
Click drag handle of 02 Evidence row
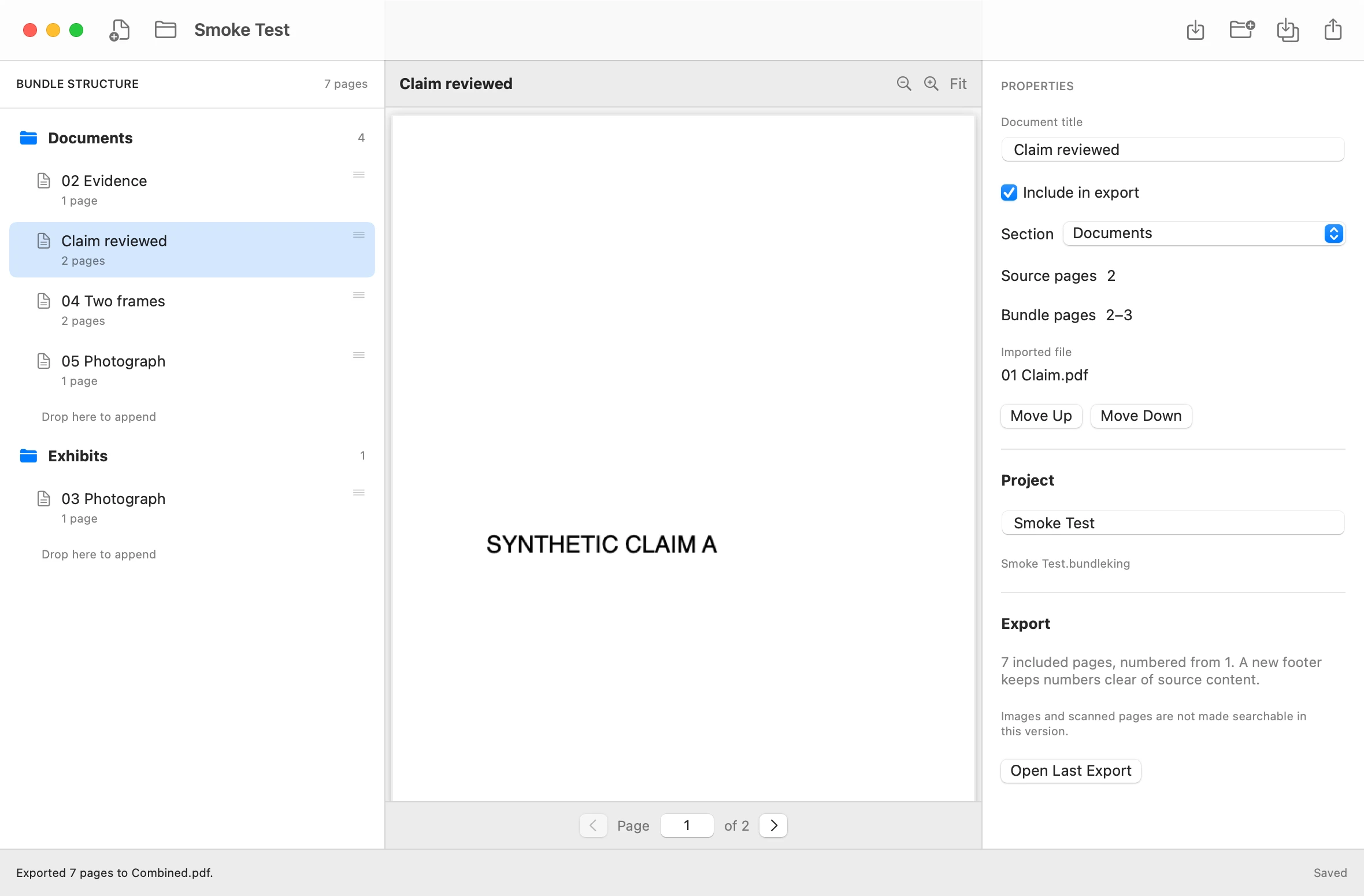[359, 175]
